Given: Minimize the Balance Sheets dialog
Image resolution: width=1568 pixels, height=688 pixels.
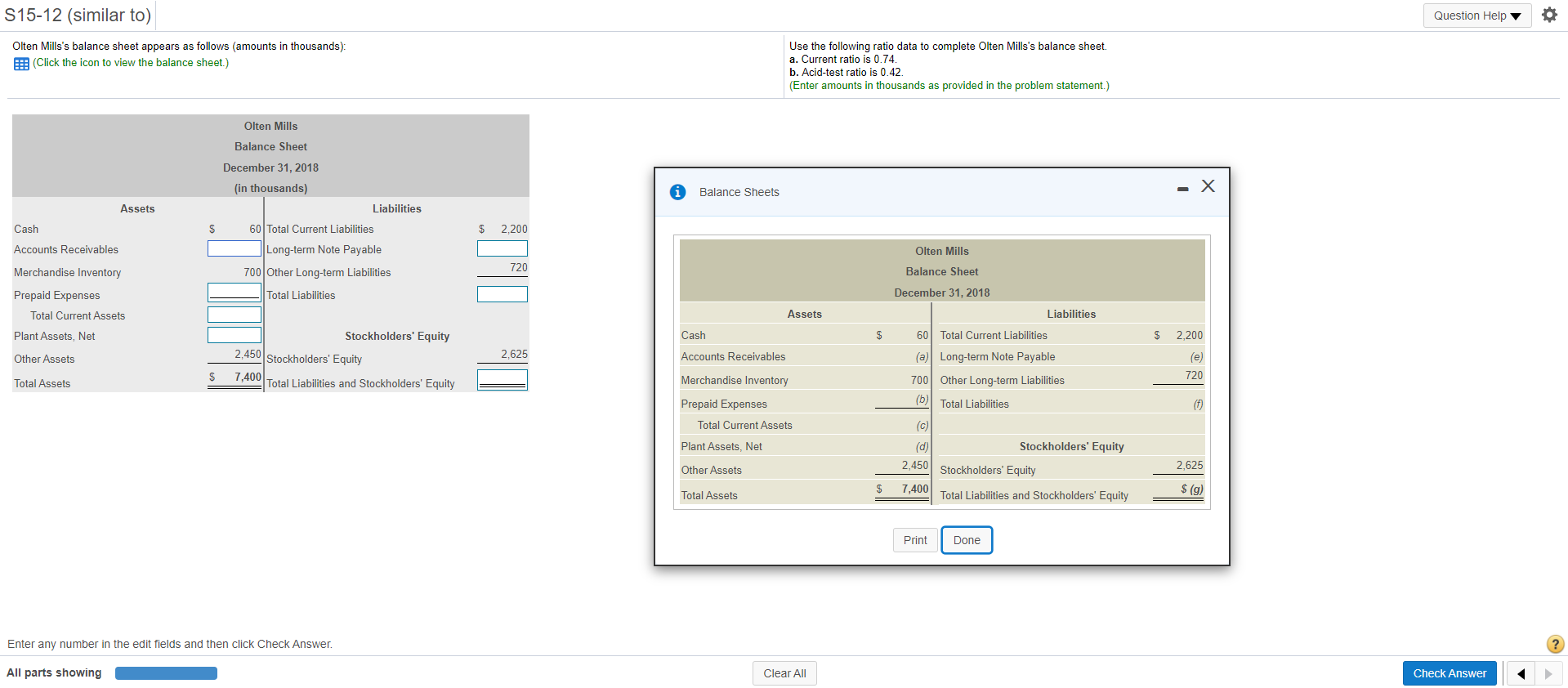Looking at the screenshot, I should [x=1182, y=190].
